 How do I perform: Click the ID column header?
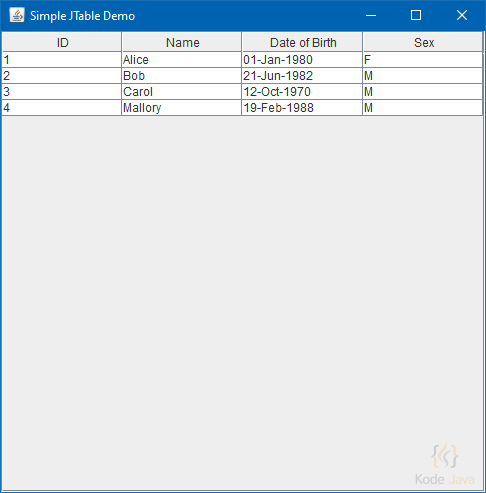[x=62, y=42]
